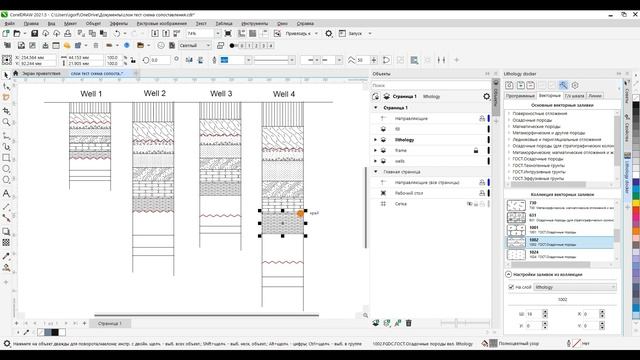
Task: Select the Ellipse tool
Action: 6,169
